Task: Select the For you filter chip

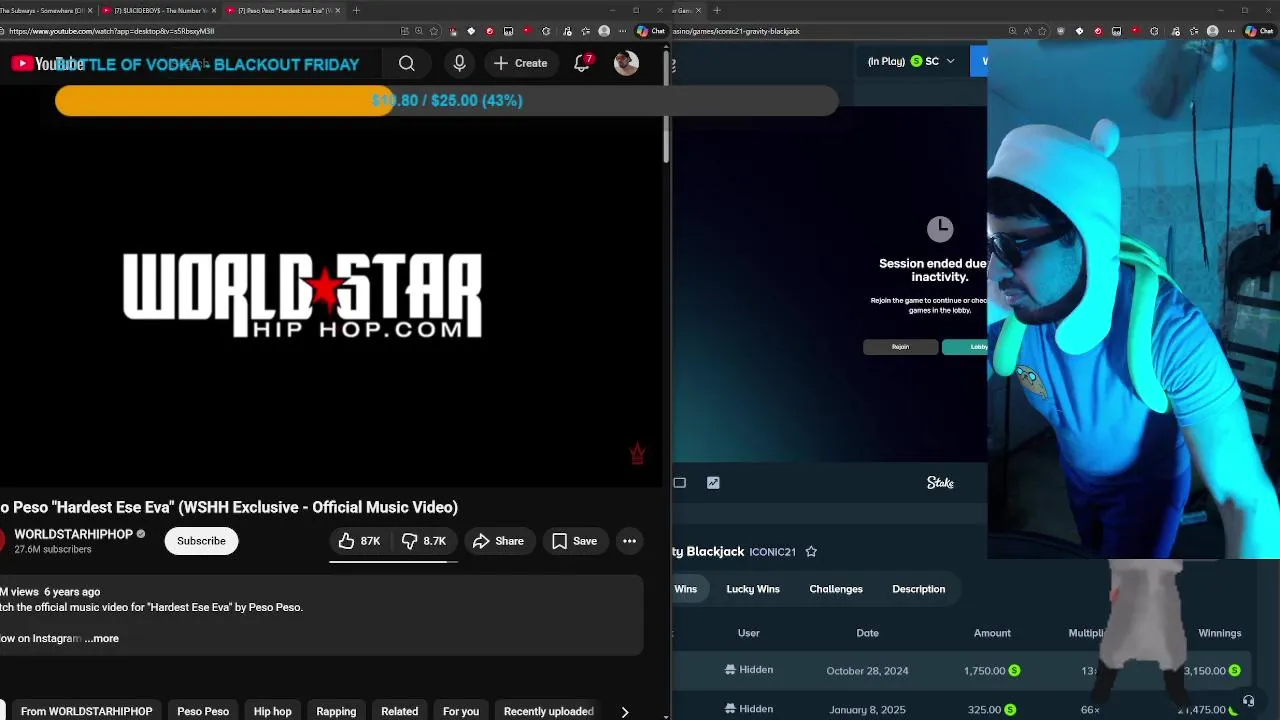Action: (x=461, y=711)
